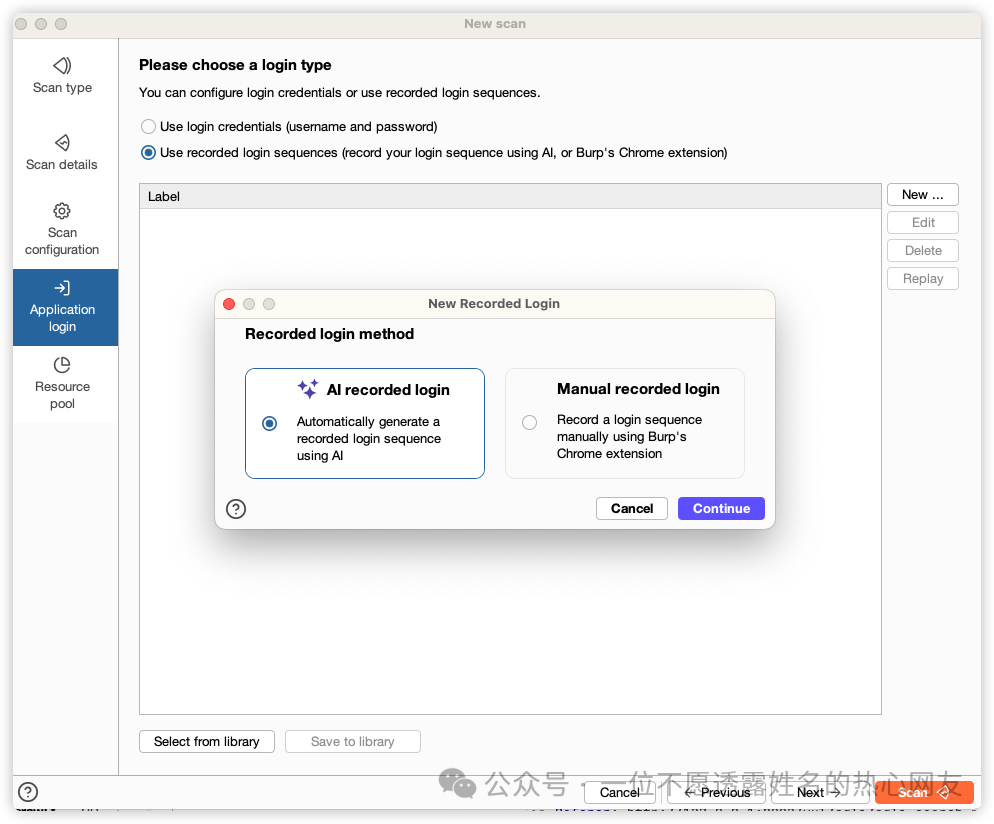The image size is (994, 824).
Task: Select Use recorded login sequences option
Action: [x=148, y=153]
